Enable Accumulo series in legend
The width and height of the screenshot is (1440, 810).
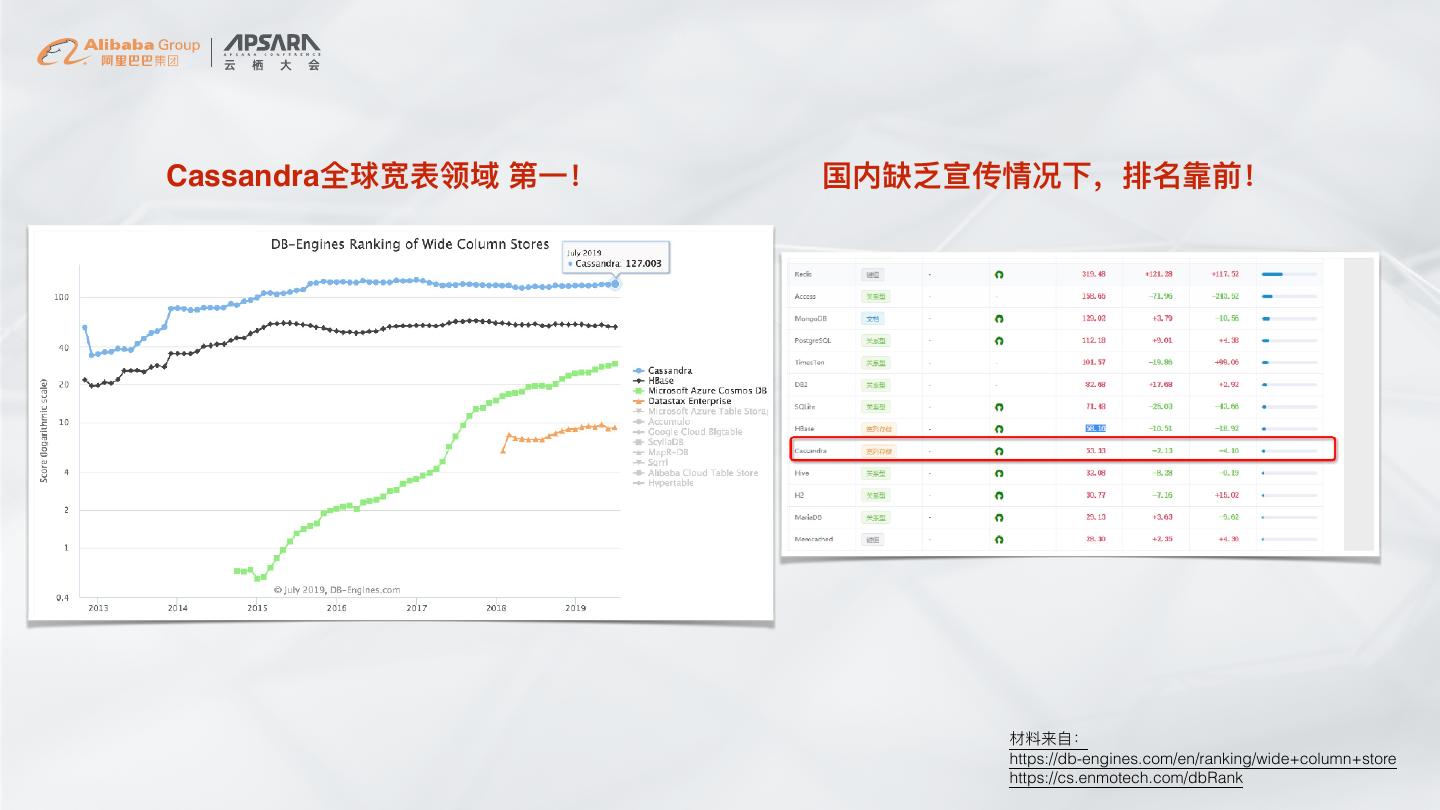(662, 421)
